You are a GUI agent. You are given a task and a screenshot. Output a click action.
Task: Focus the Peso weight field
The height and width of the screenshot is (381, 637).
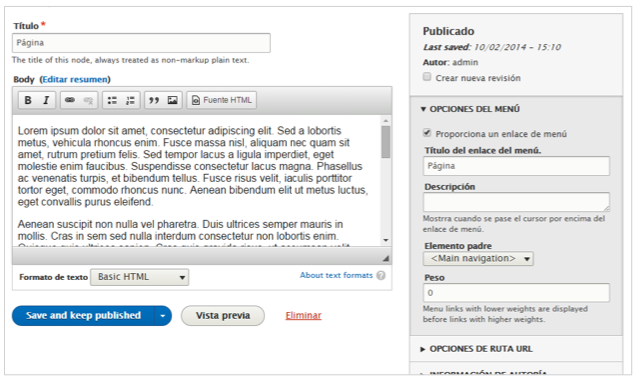516,293
